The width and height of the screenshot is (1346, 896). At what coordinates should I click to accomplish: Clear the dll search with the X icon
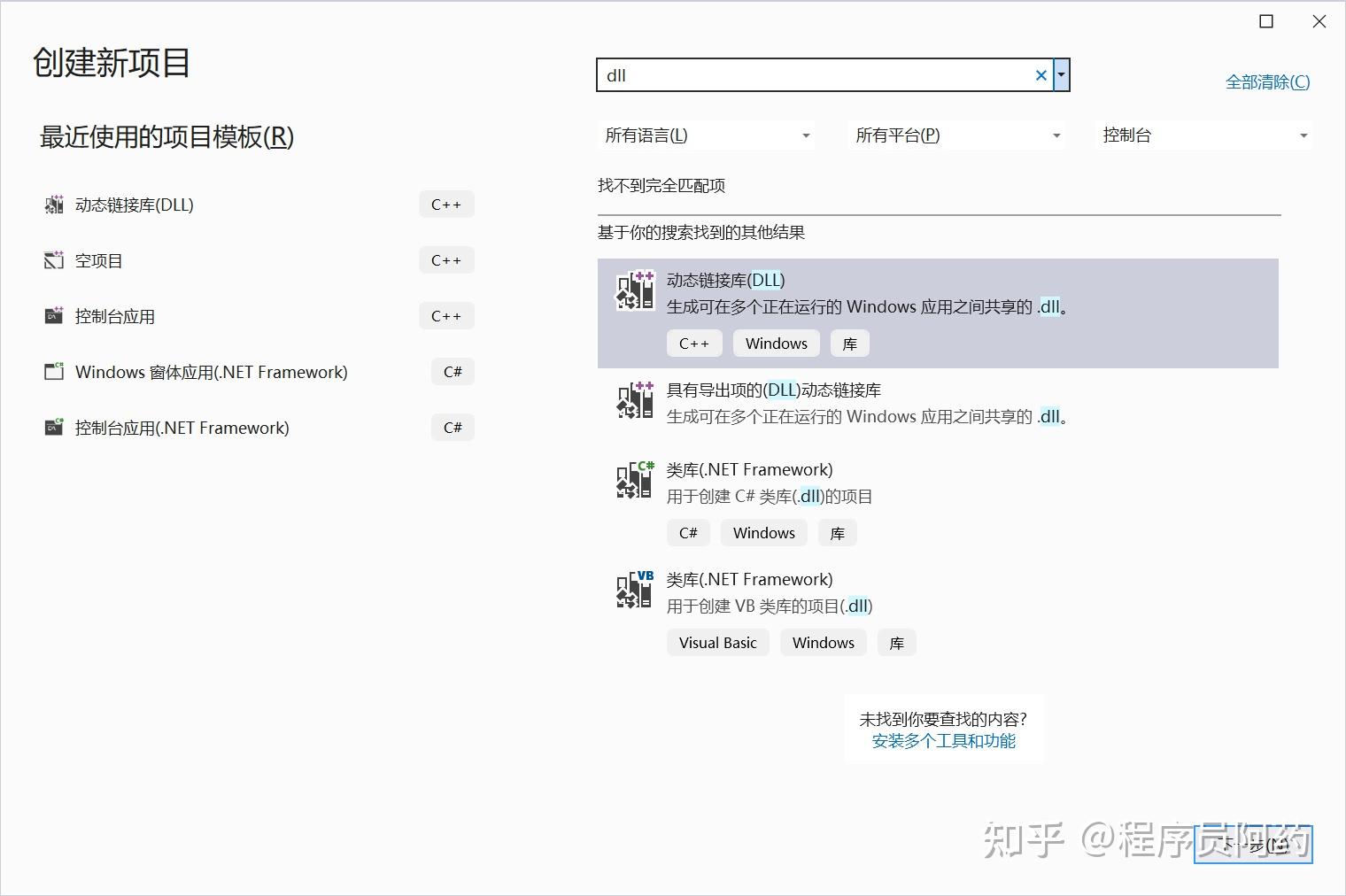point(1040,75)
